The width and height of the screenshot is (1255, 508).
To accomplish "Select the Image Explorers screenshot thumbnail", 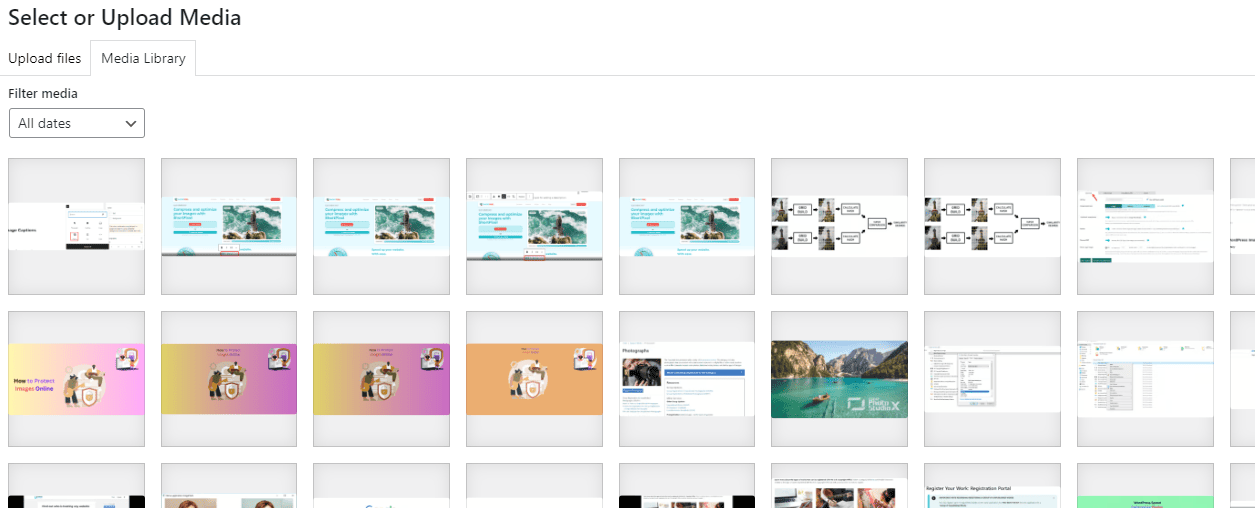I will coord(76,226).
